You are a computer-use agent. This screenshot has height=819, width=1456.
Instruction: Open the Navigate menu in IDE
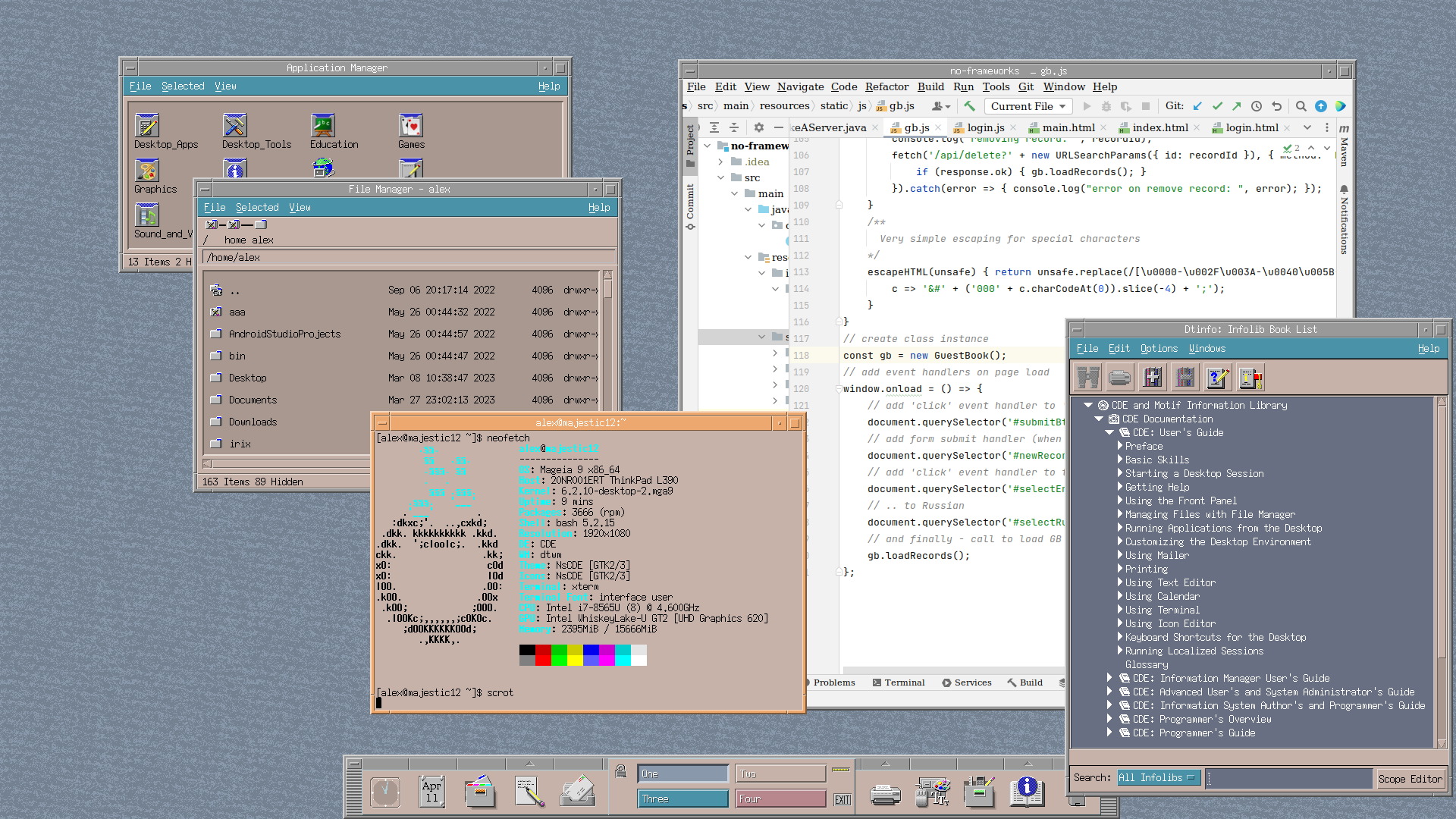[x=800, y=86]
